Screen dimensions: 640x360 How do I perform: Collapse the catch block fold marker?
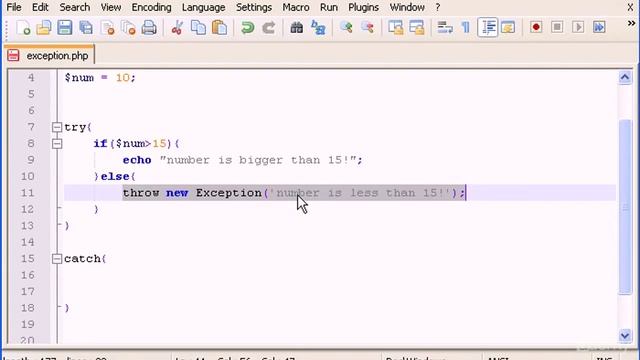(57, 259)
